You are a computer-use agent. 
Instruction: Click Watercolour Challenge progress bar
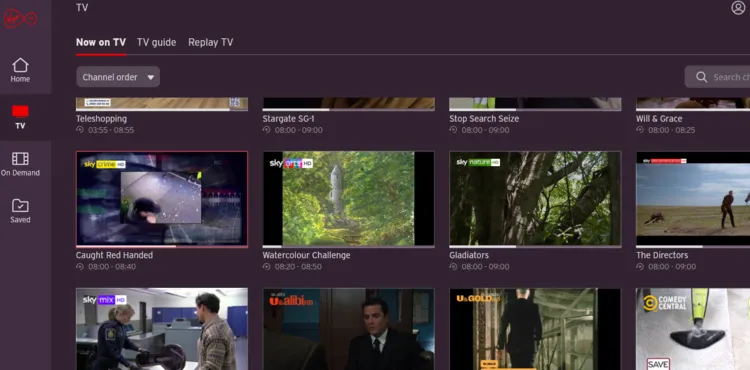(x=348, y=247)
